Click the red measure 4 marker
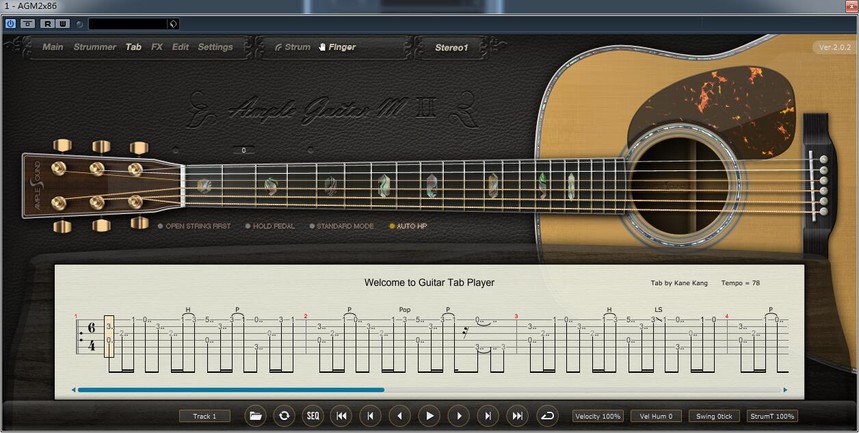This screenshot has height=433, width=859. [727, 316]
